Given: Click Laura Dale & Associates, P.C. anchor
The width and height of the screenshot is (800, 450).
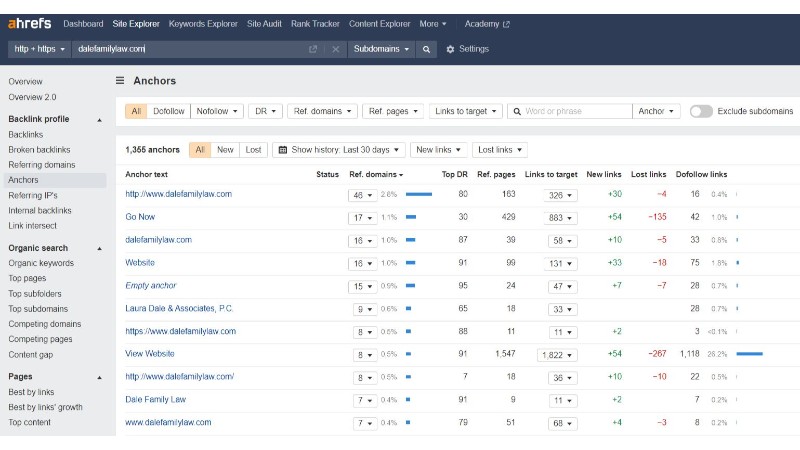Looking at the screenshot, I should (179, 308).
